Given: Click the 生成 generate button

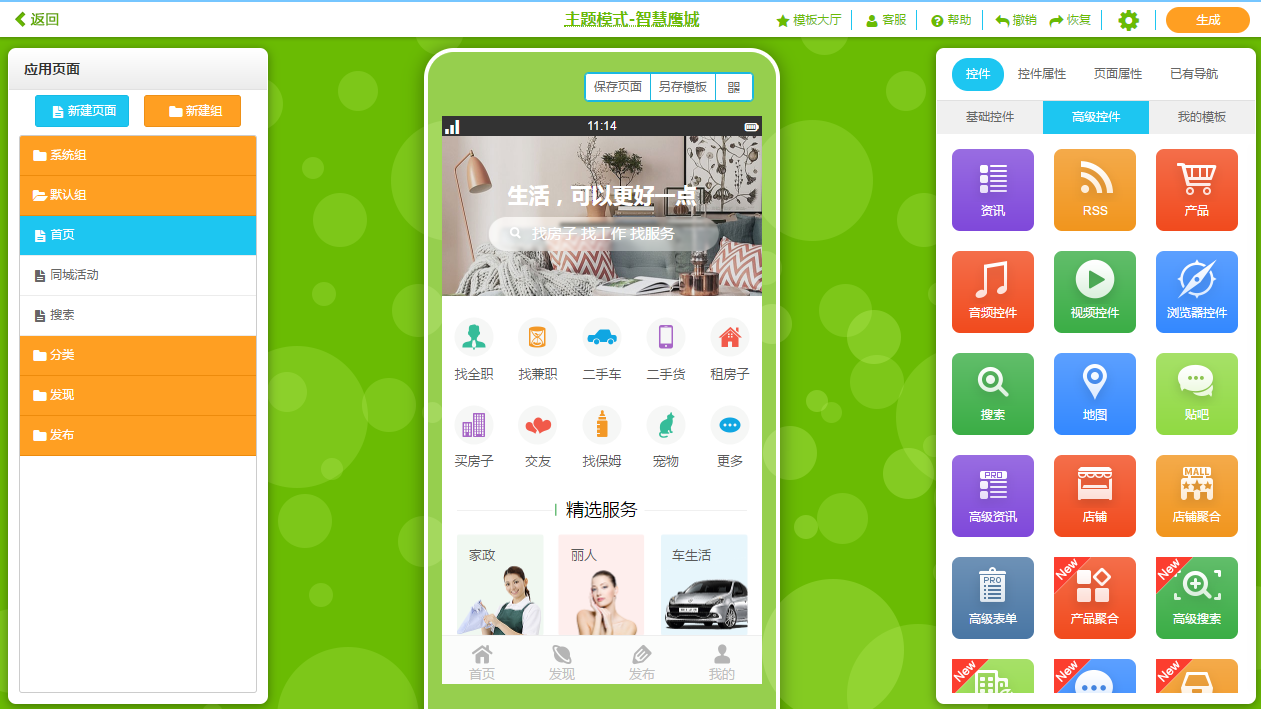Looking at the screenshot, I should coord(1207,19).
